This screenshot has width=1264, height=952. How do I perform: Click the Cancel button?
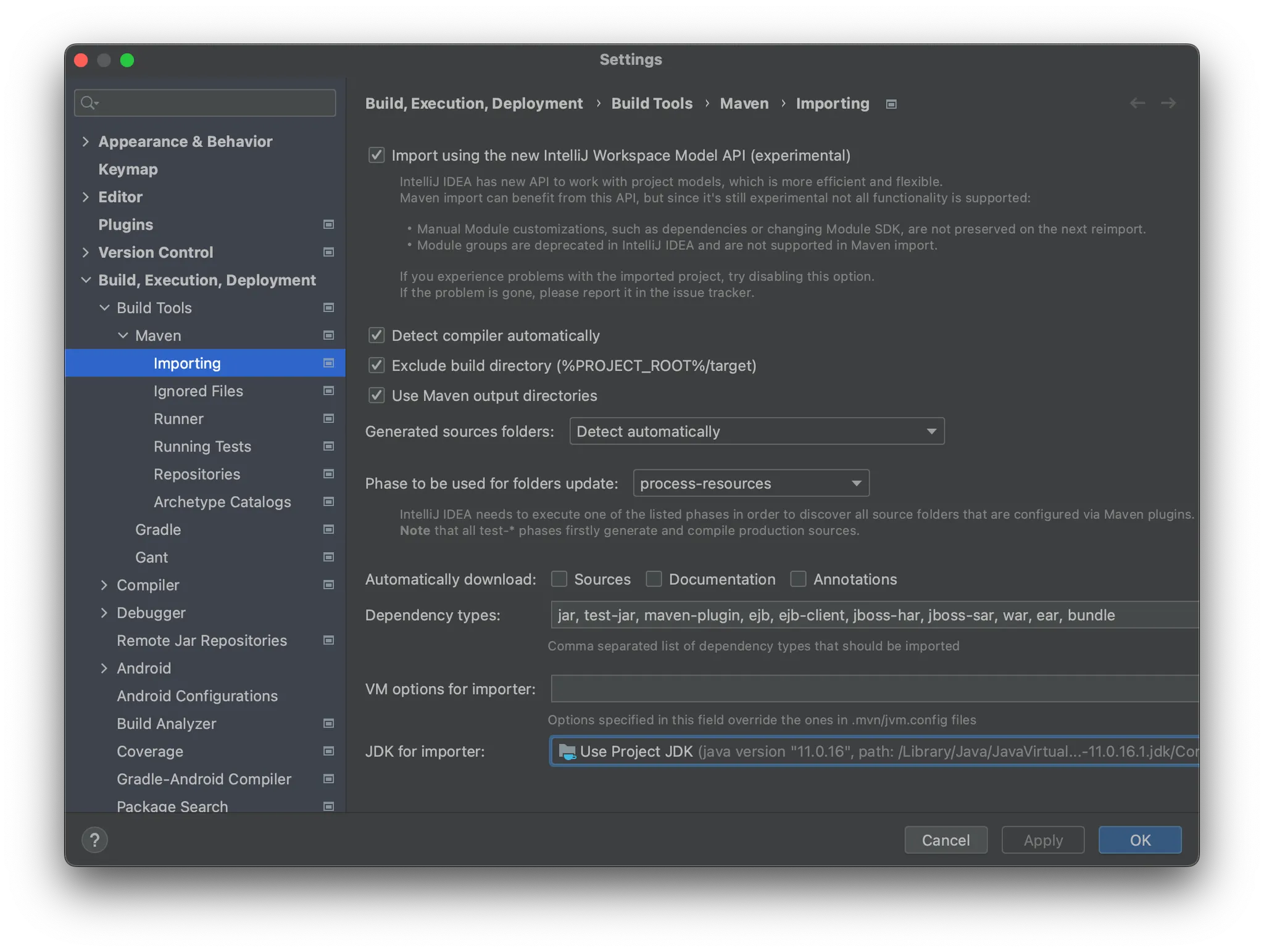point(945,840)
